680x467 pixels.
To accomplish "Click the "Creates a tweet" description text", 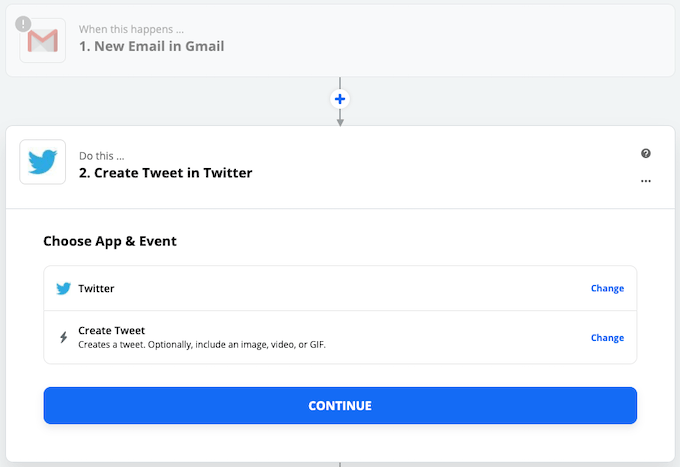I will (202, 345).
